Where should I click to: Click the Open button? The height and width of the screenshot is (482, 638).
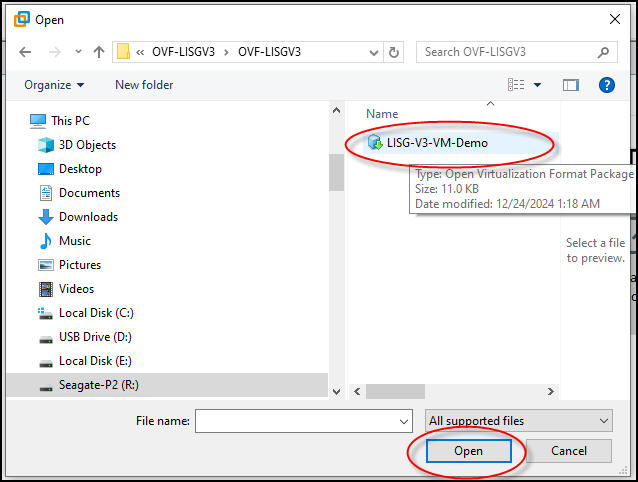coord(468,451)
